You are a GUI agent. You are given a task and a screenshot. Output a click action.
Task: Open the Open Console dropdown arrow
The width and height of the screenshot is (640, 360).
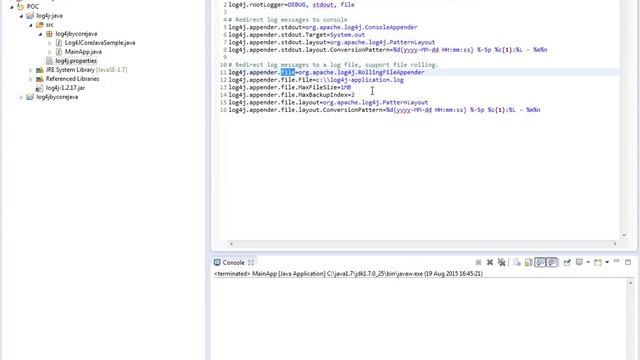607,262
